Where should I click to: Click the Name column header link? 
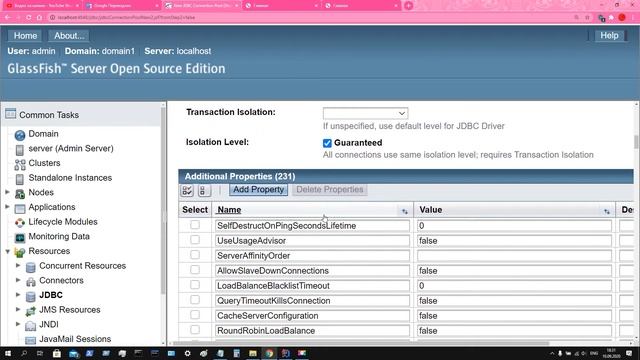tap(229, 210)
